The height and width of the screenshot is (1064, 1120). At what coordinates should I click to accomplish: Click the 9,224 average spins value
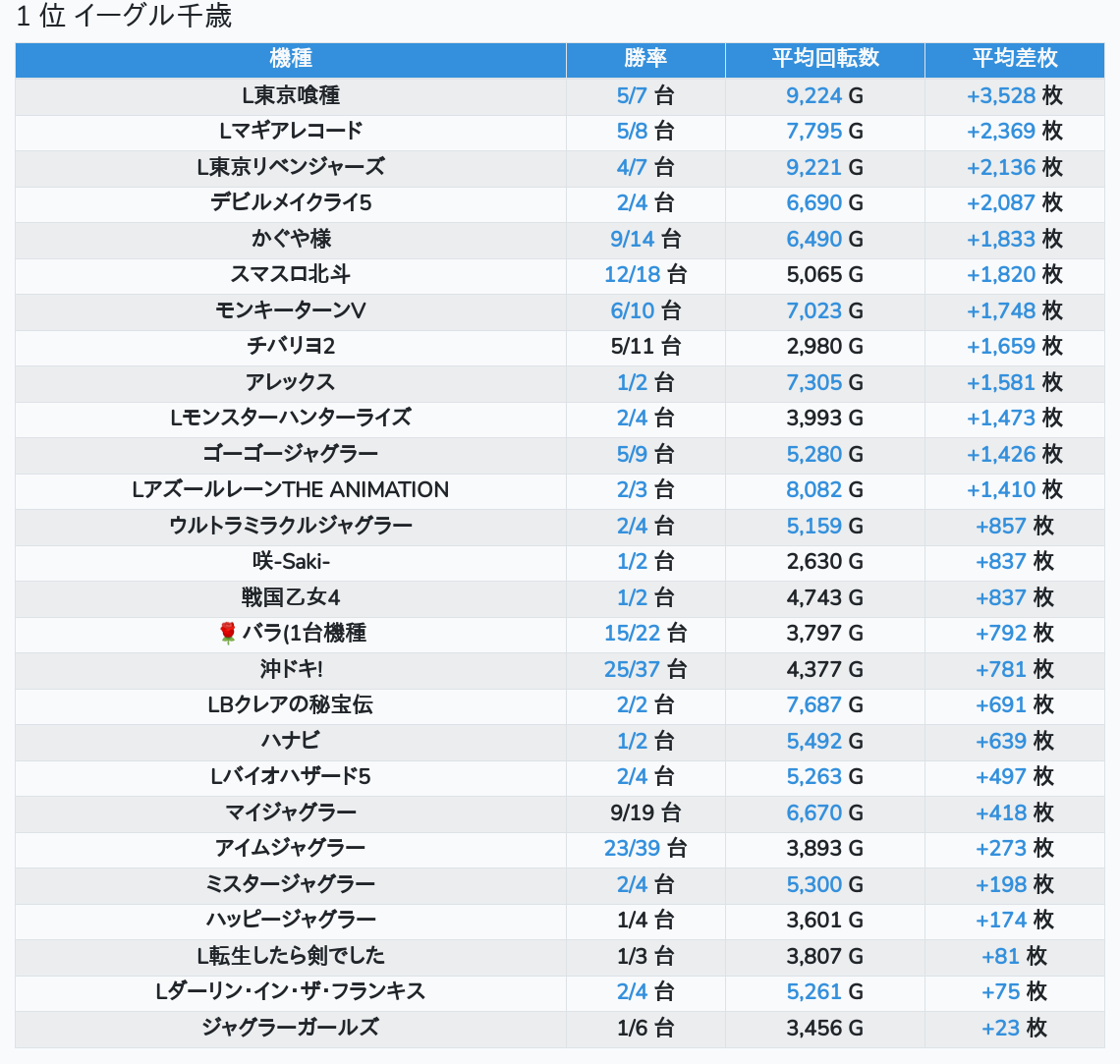[814, 95]
